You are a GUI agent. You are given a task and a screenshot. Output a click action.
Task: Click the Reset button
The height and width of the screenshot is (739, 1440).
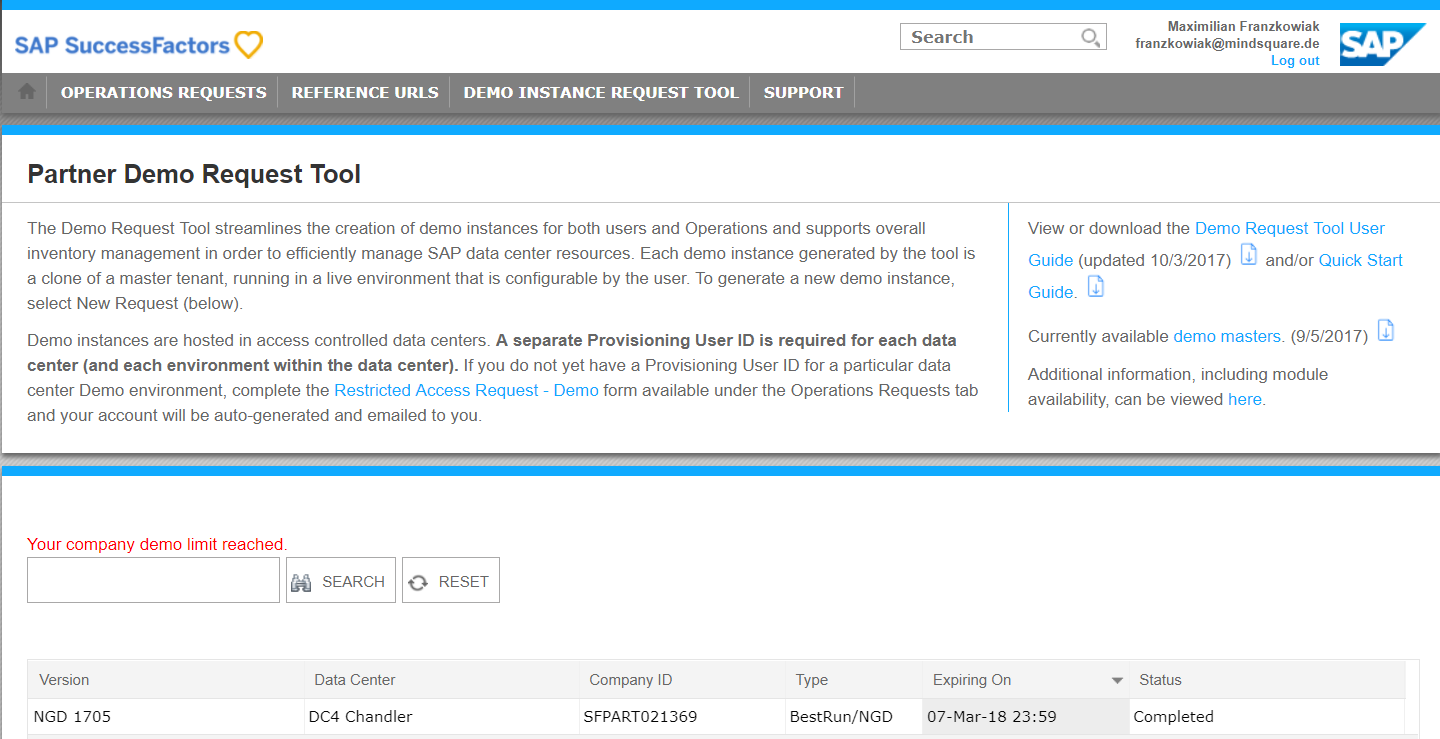coord(451,581)
